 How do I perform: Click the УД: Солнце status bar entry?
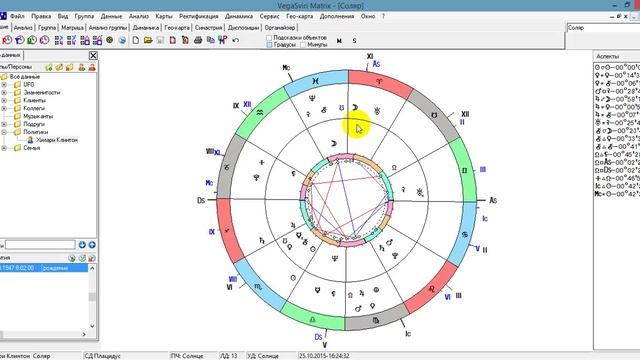click(x=263, y=356)
